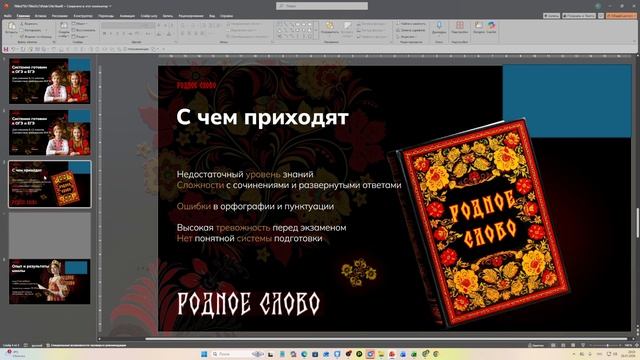Switch to the Переходы tab
Image resolution: width=640 pixels, height=360 pixels.
click(106, 16)
